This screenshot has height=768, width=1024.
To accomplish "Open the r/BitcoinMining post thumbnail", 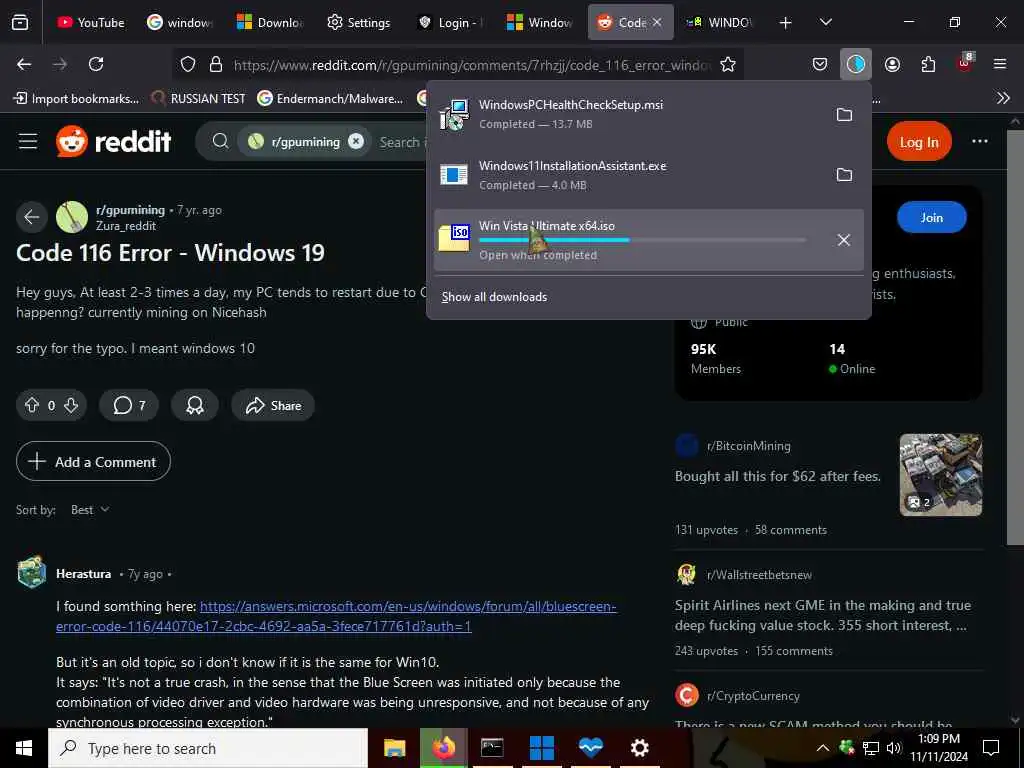I will point(940,475).
